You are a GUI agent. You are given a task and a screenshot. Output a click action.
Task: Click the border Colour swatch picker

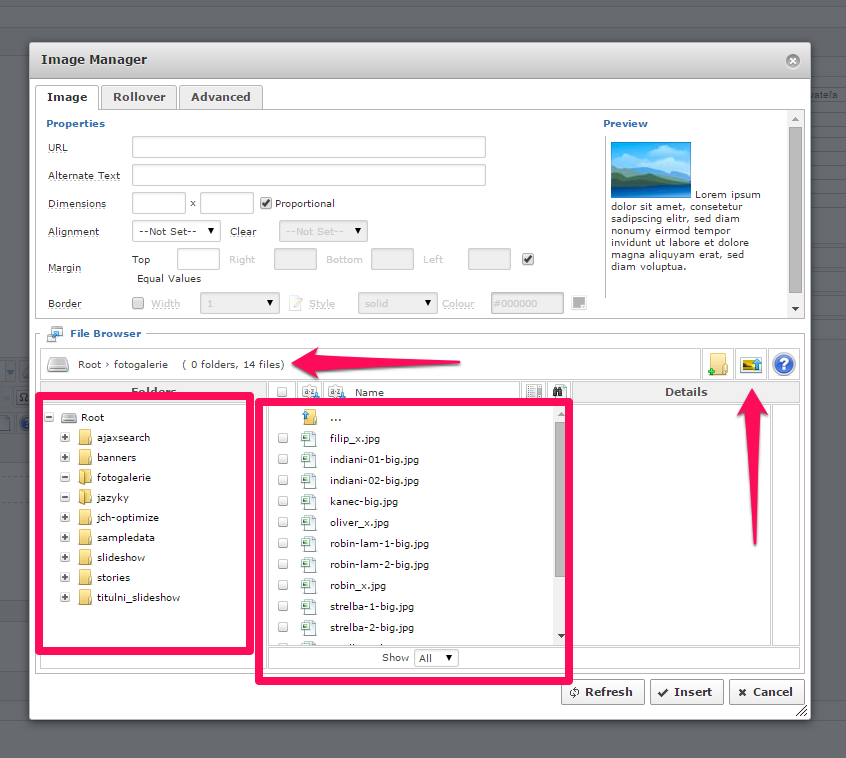(x=578, y=303)
